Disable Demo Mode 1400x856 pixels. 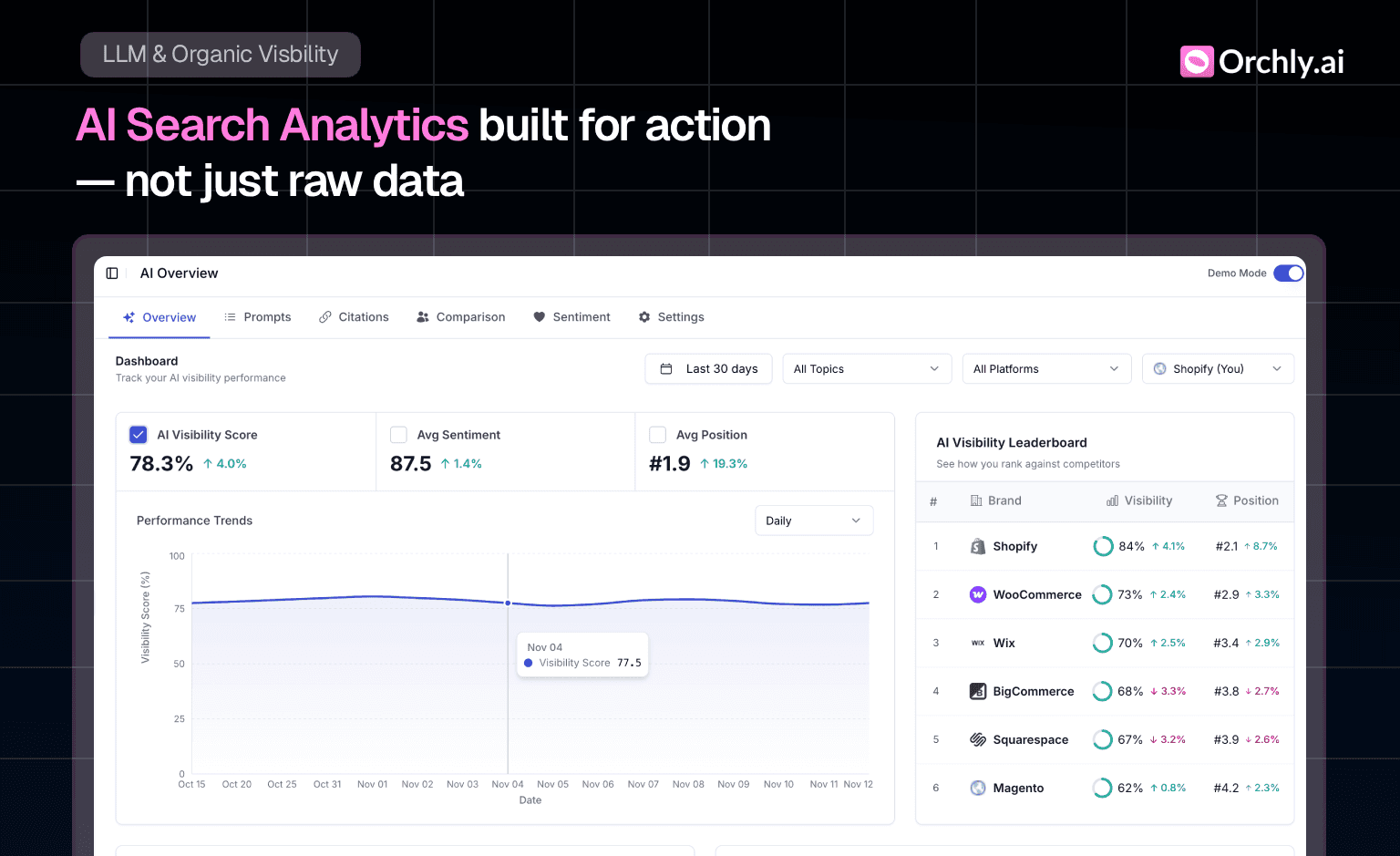(x=1288, y=273)
